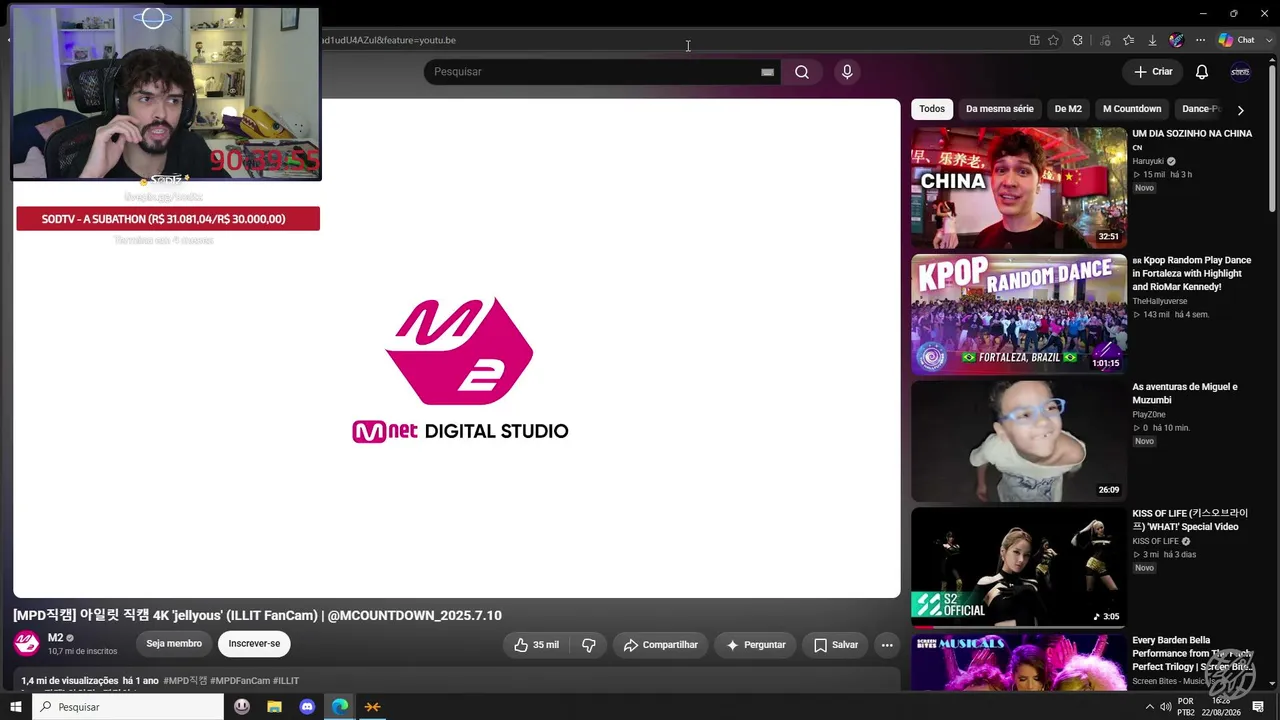Click TheHallyuverse channel name
The width and height of the screenshot is (1280, 720).
1160,301
